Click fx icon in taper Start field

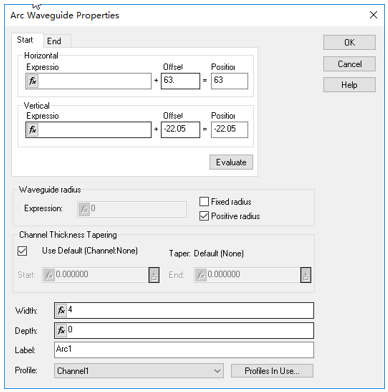[x=49, y=275]
